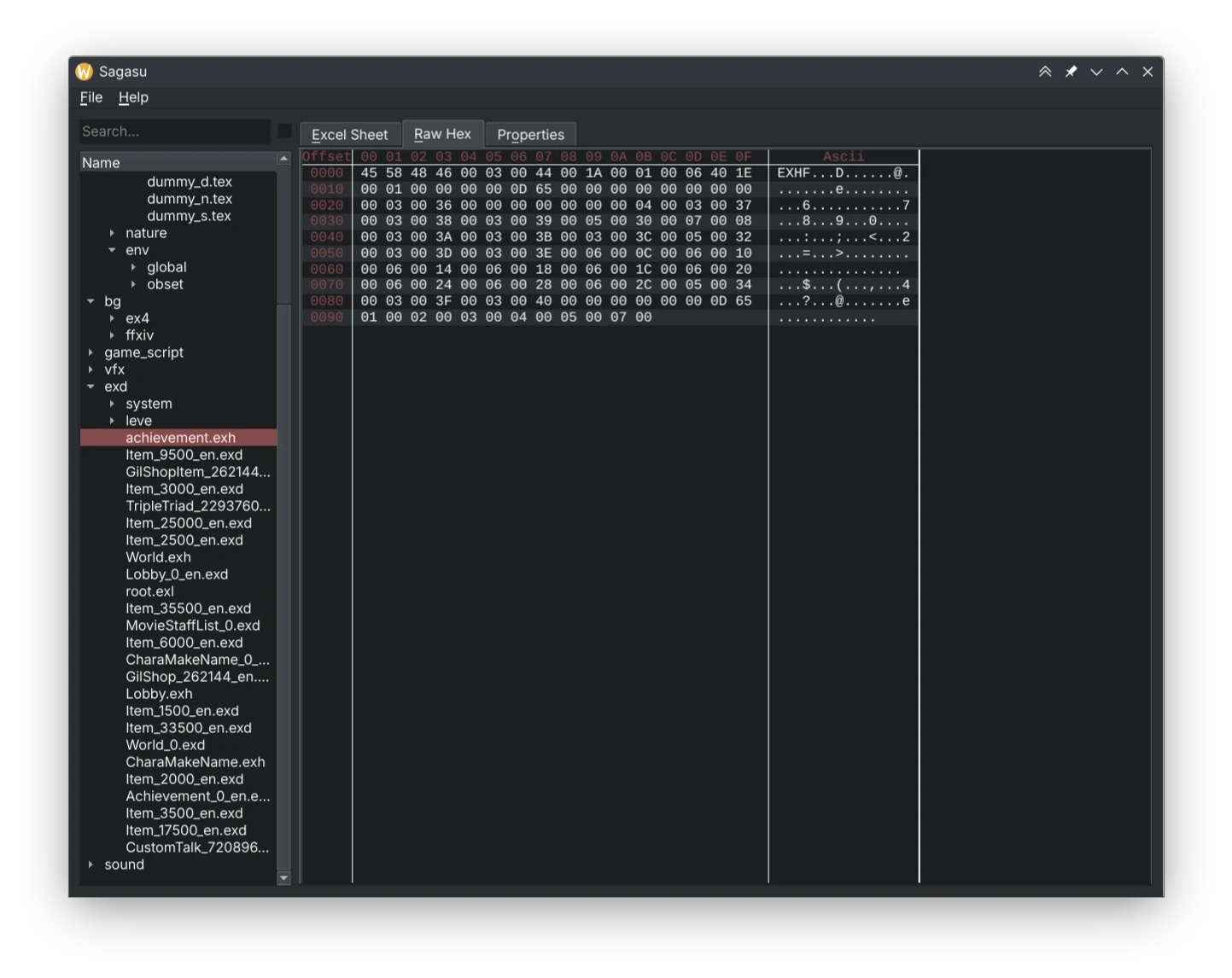This screenshot has height=978, width=1232.
Task: Click the pin window icon
Action: [1071, 72]
